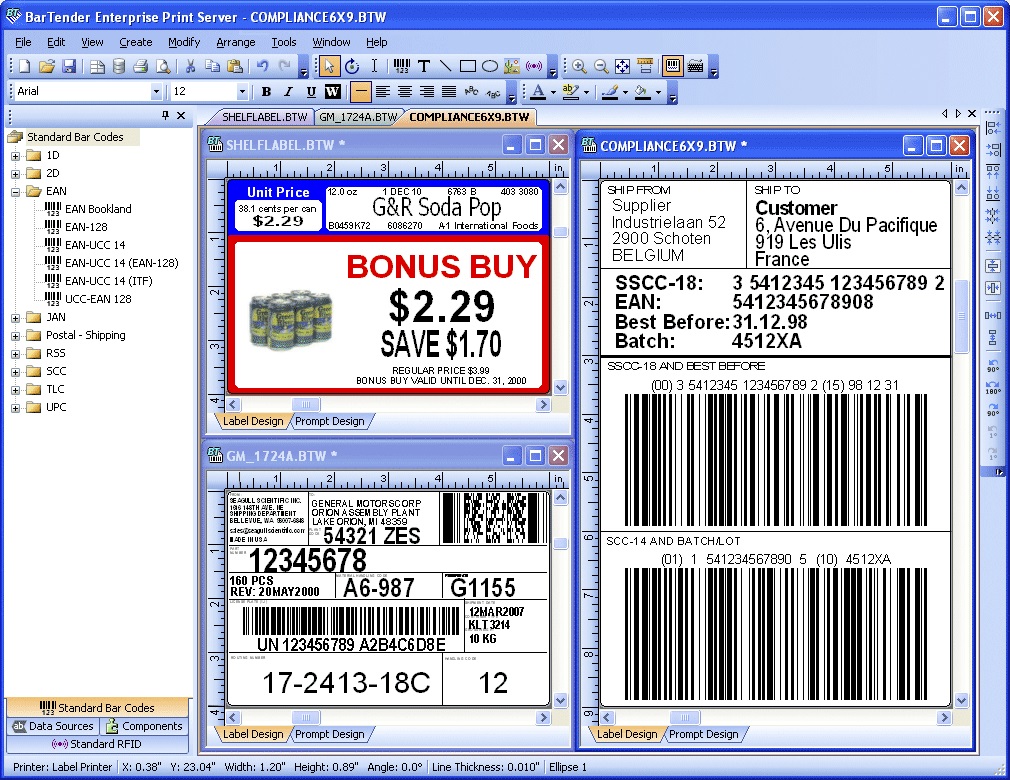Toggle Bold text formatting
Image resolution: width=1010 pixels, height=780 pixels.
pos(266,92)
